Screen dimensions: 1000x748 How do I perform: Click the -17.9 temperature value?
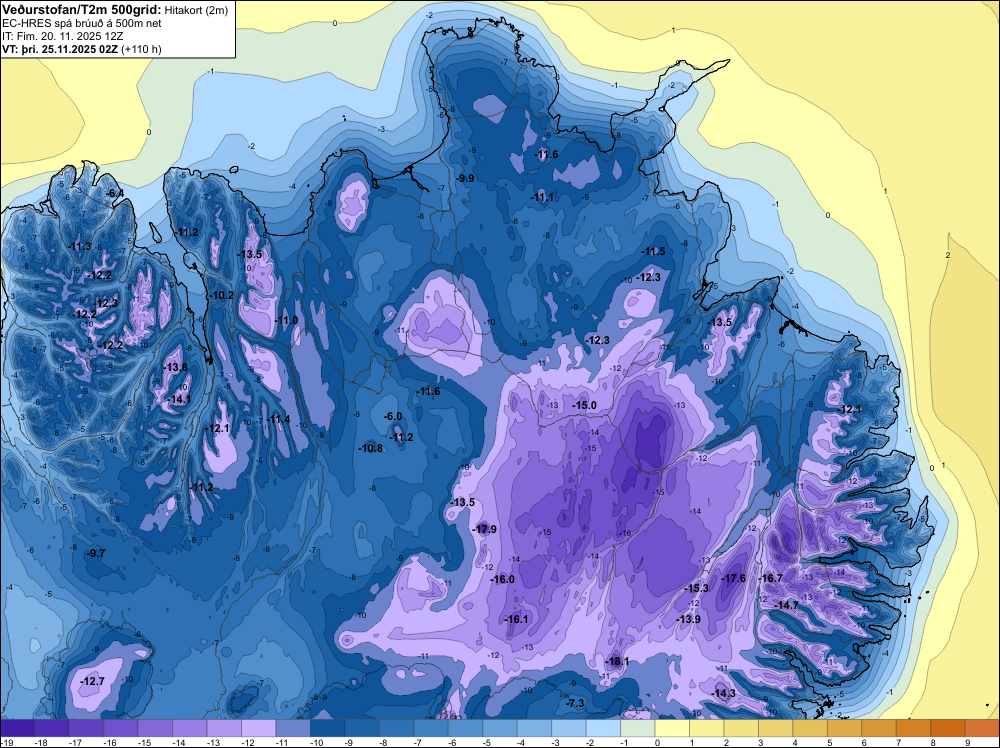pyautogui.click(x=485, y=529)
